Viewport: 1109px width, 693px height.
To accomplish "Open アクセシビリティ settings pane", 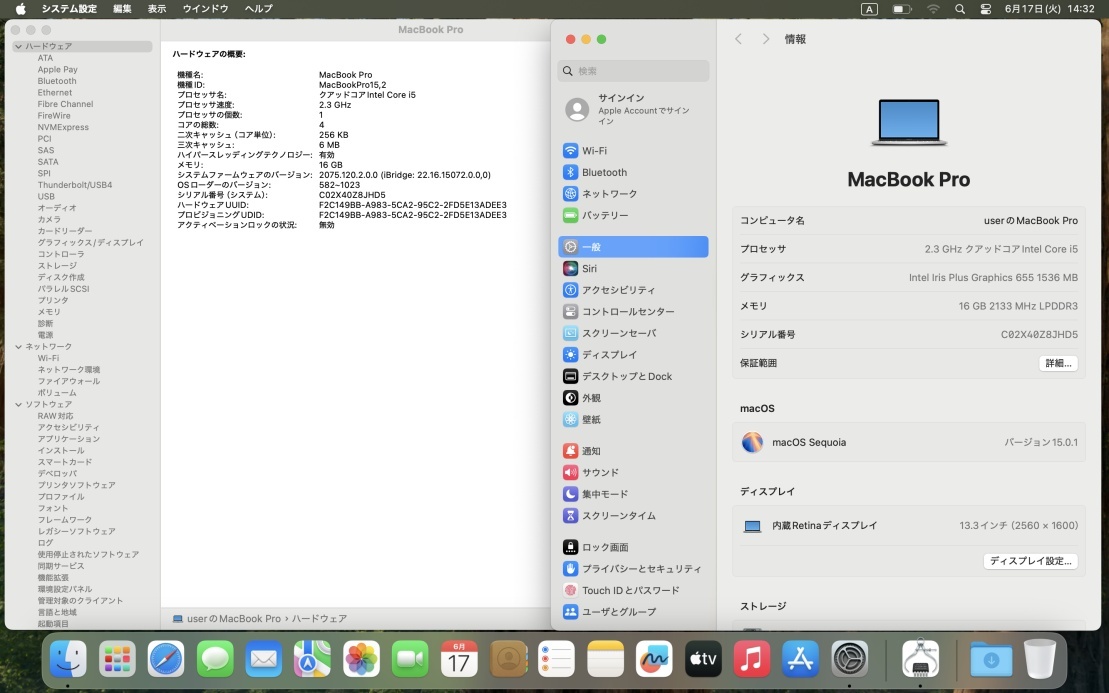I will click(633, 290).
